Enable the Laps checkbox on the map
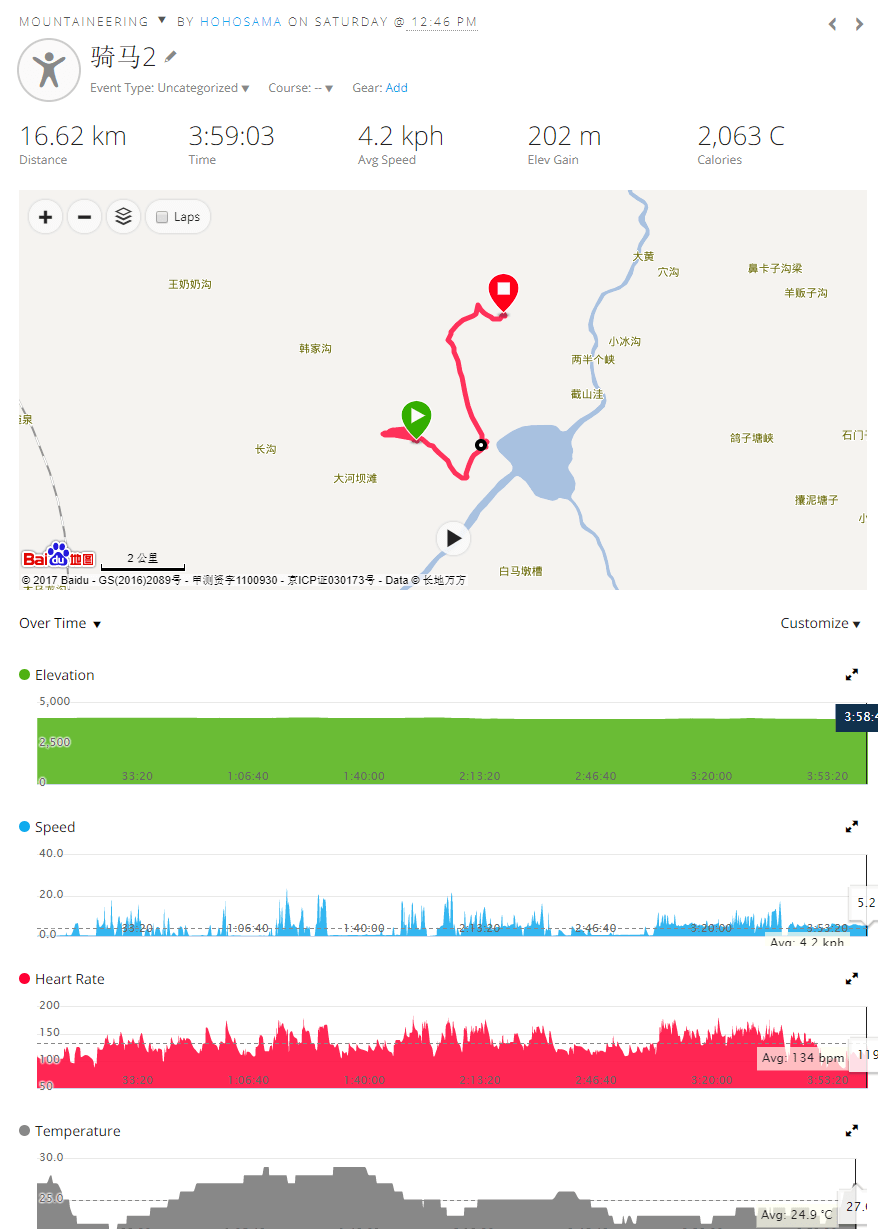 tap(162, 217)
